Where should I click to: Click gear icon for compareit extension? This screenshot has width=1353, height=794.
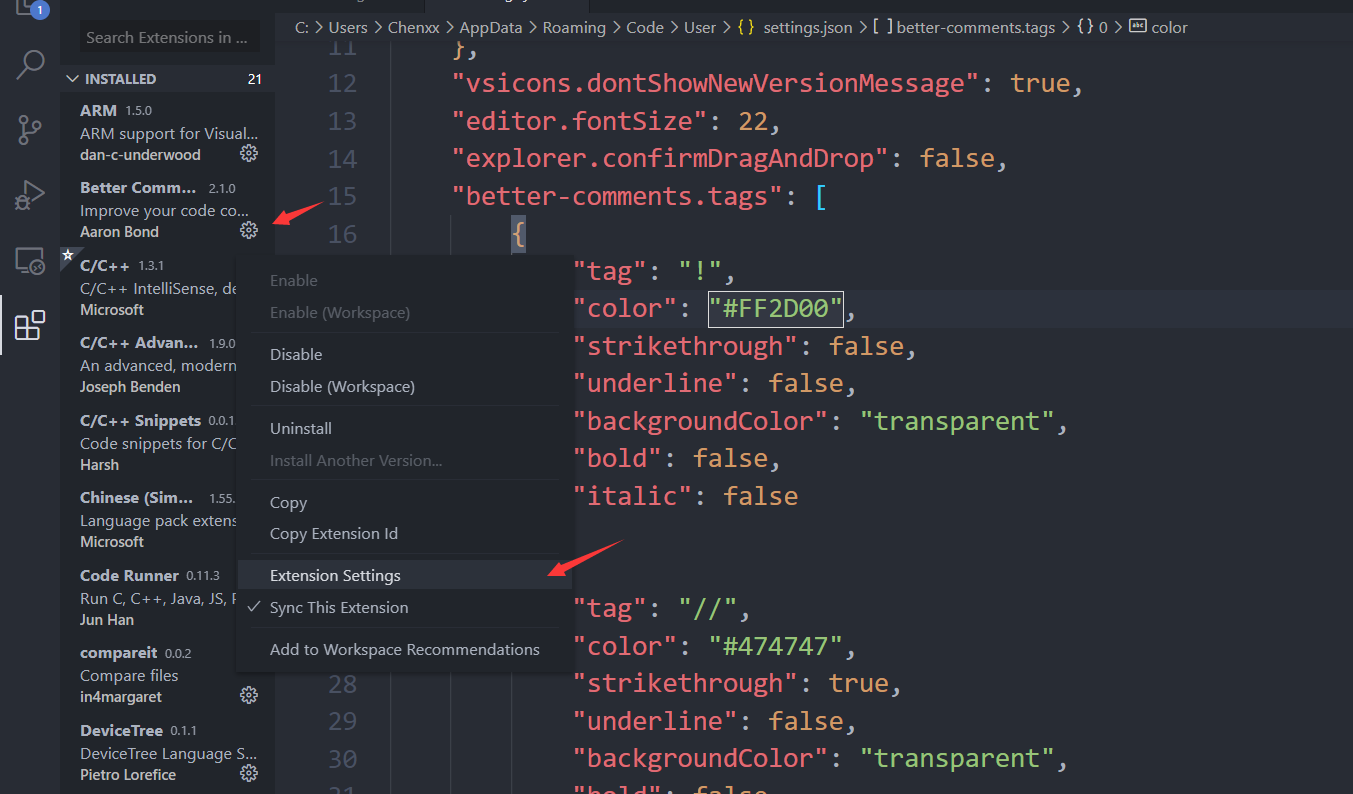tap(249, 695)
